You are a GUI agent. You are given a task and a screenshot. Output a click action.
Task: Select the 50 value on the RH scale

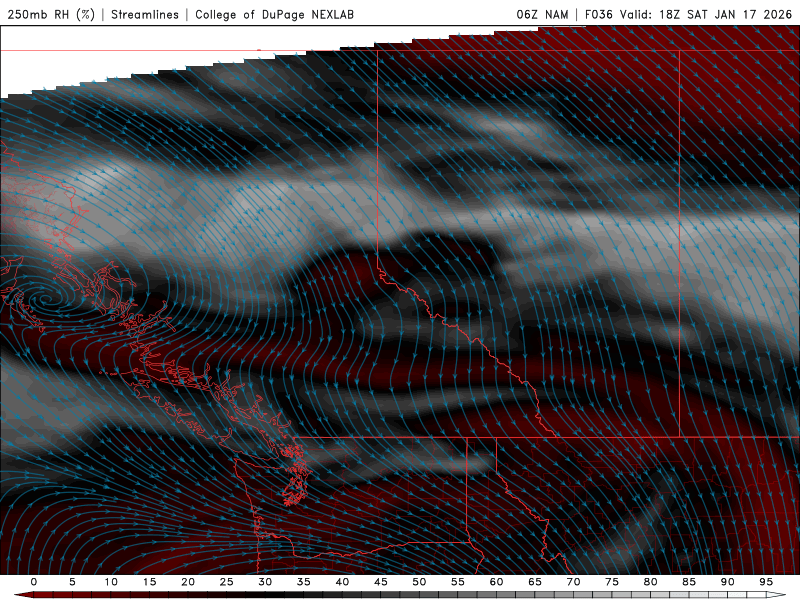tap(419, 582)
